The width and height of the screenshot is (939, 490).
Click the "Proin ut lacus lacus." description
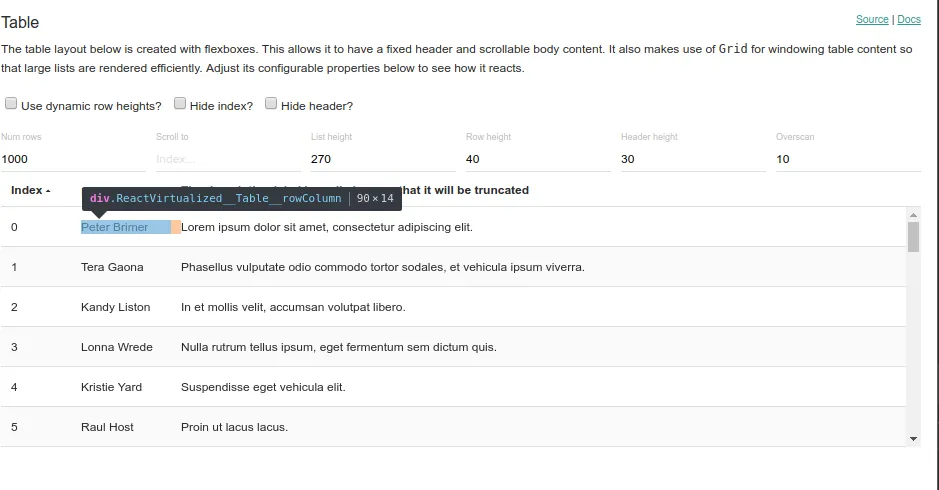[x=234, y=427]
